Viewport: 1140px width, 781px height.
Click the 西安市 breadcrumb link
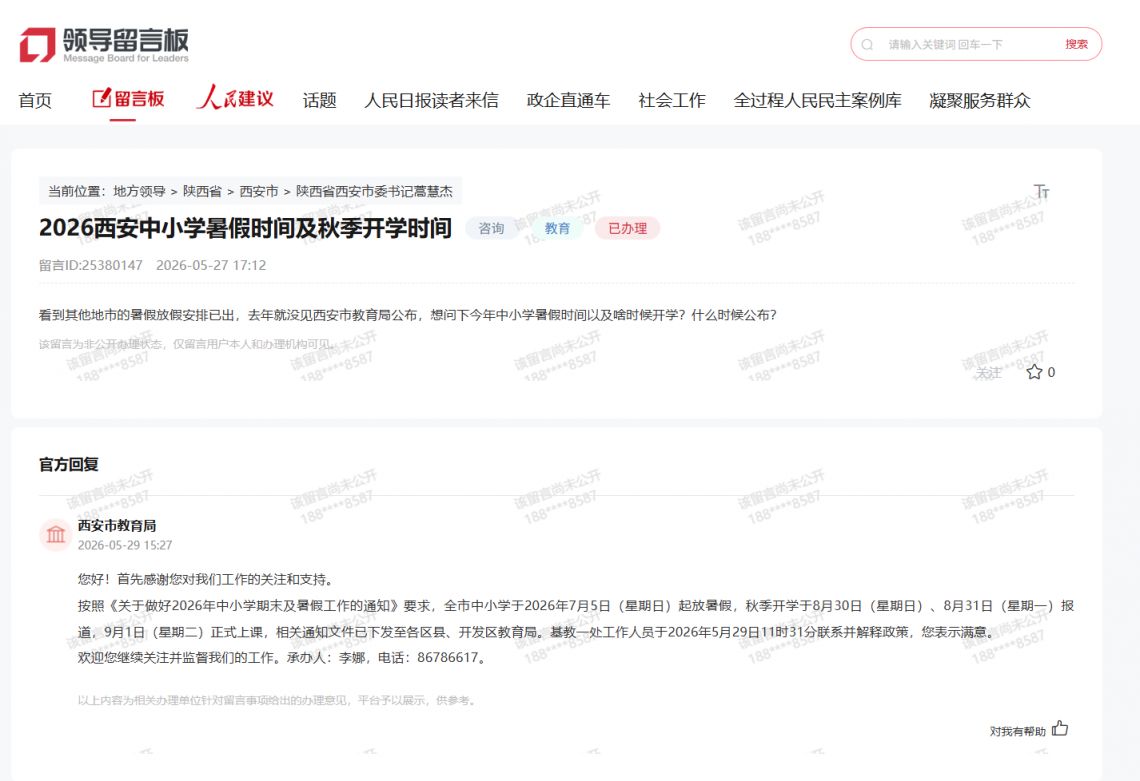coord(259,191)
